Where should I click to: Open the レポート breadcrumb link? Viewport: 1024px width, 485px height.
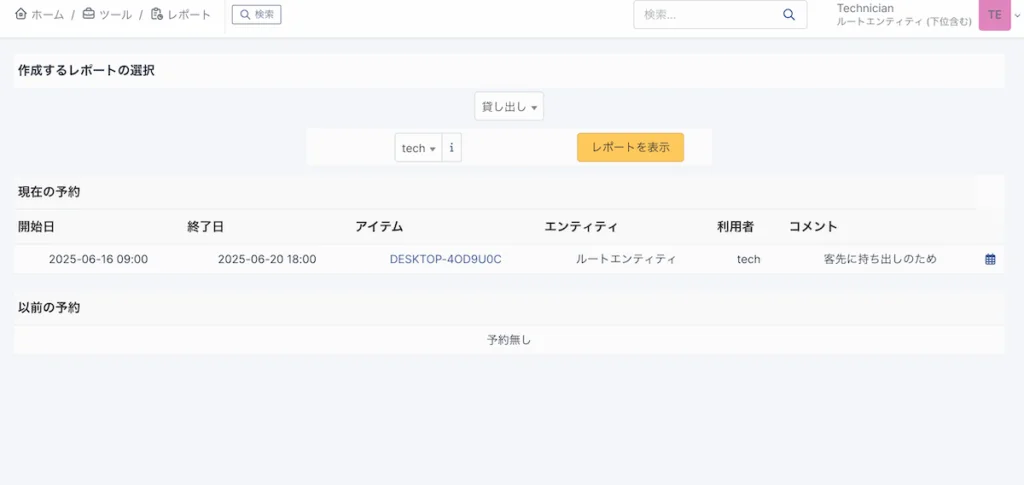point(181,14)
